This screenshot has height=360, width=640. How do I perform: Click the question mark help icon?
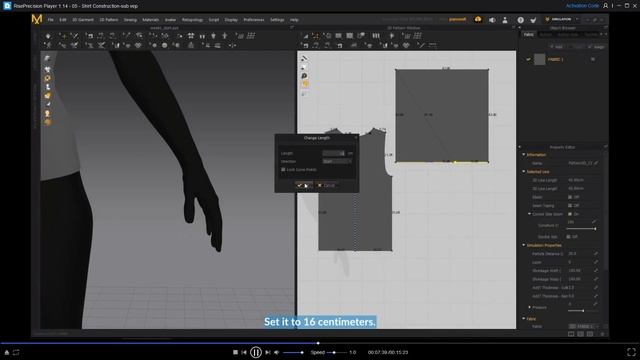(520, 20)
